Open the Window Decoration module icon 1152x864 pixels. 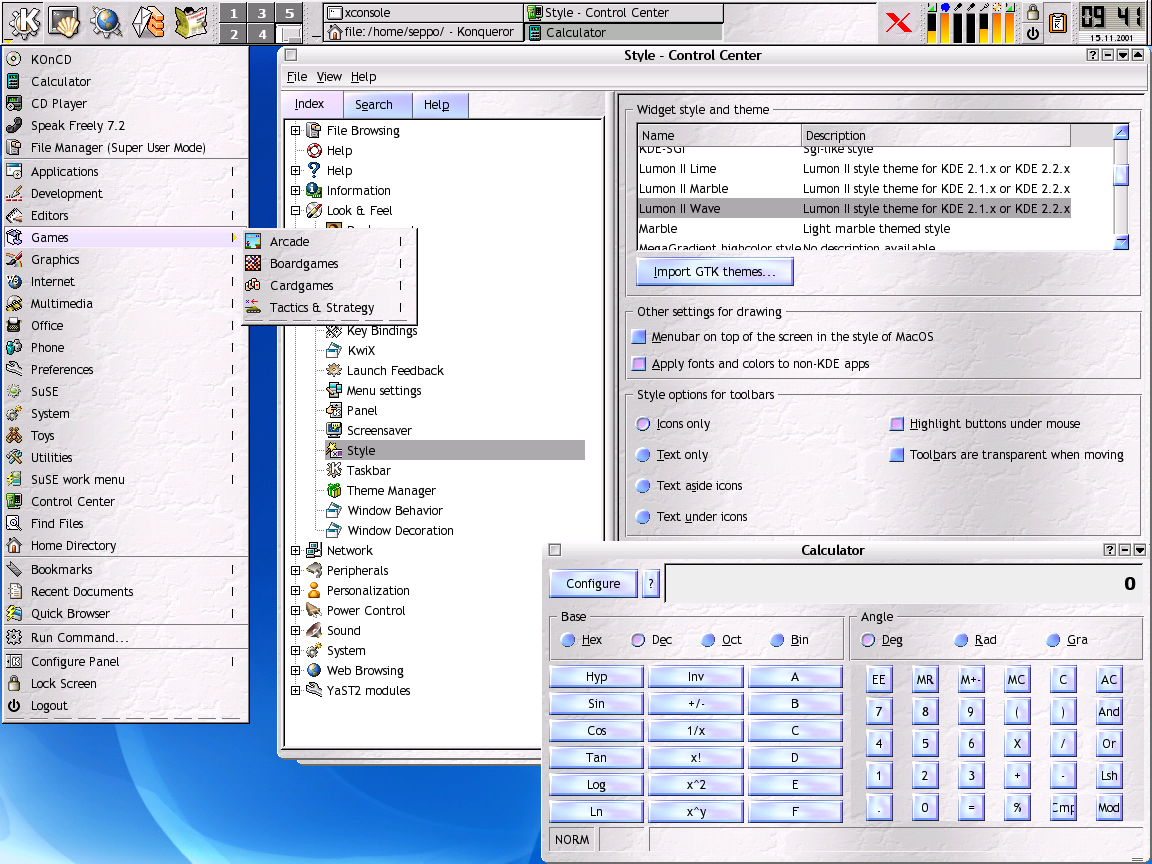[334, 530]
